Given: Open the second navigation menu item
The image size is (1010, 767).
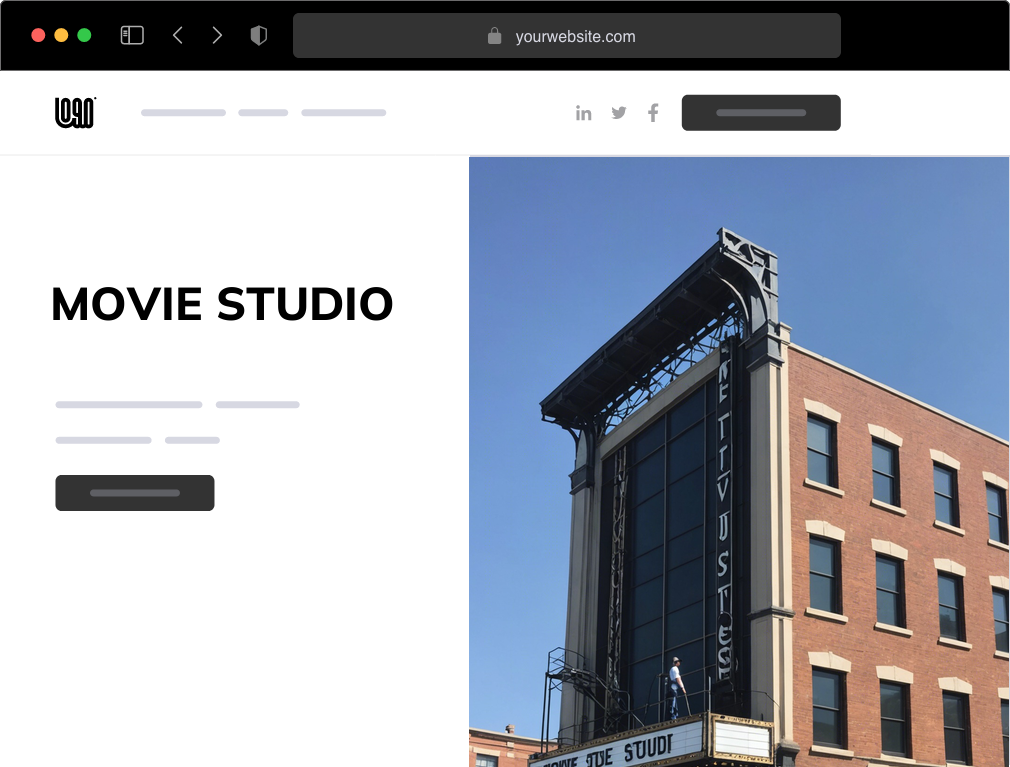Looking at the screenshot, I should pos(262,113).
